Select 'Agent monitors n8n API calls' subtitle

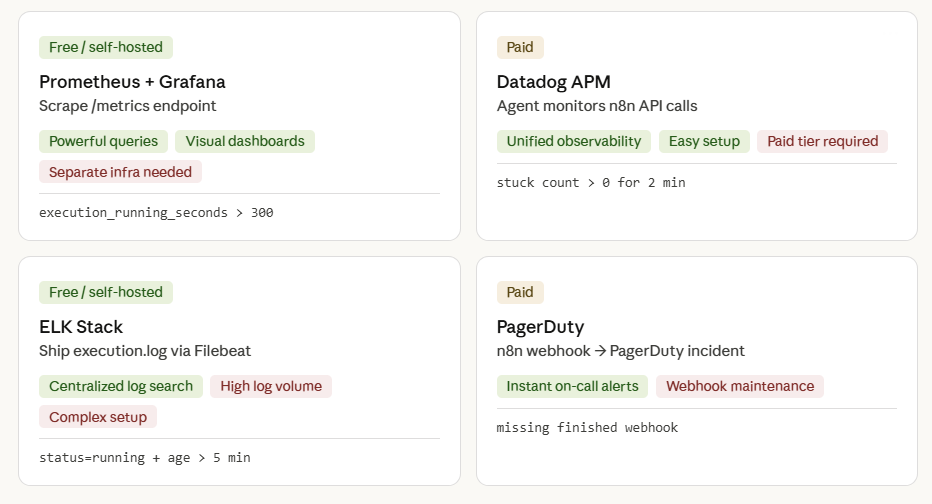click(597, 106)
